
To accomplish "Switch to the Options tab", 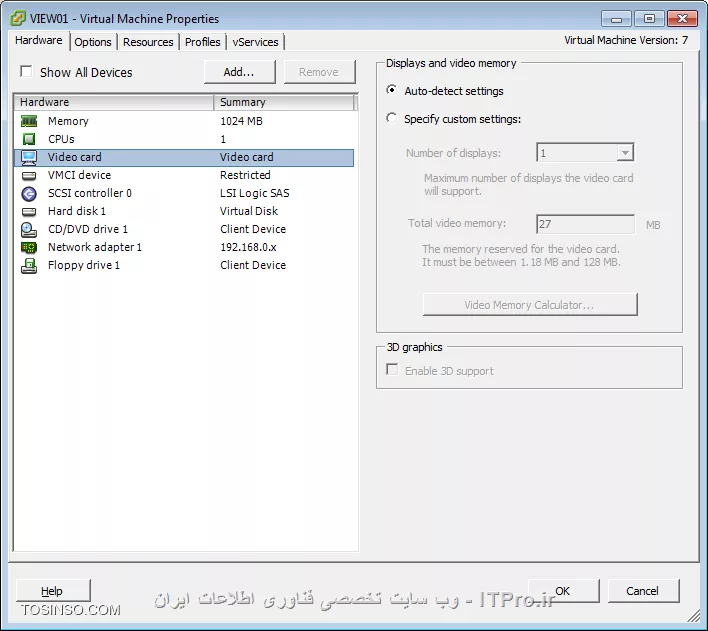I will click(93, 42).
